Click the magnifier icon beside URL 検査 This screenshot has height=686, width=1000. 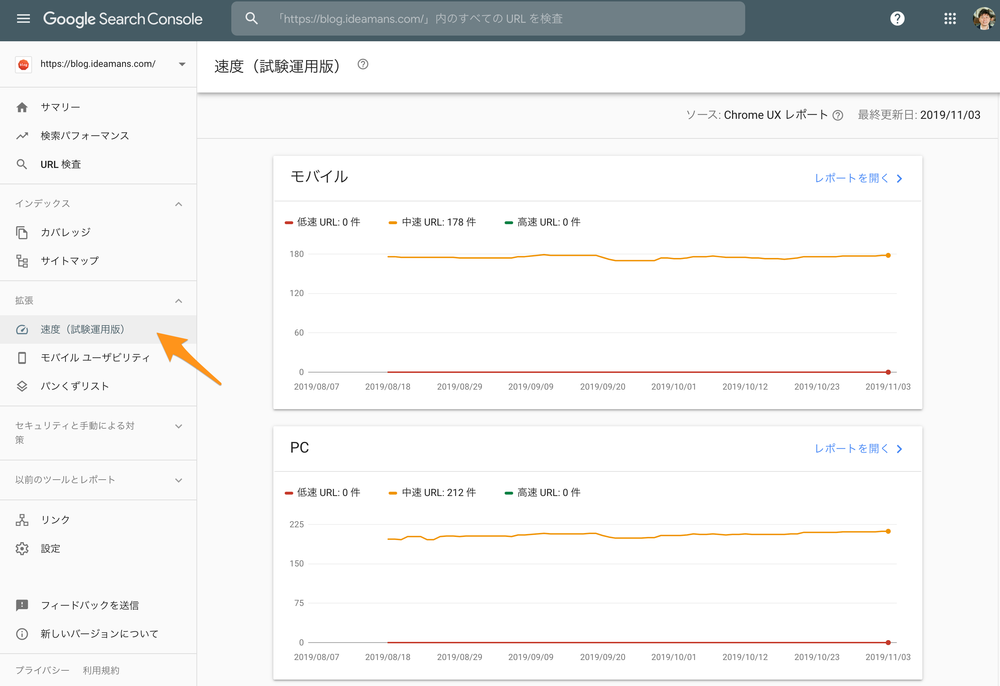(x=22, y=164)
